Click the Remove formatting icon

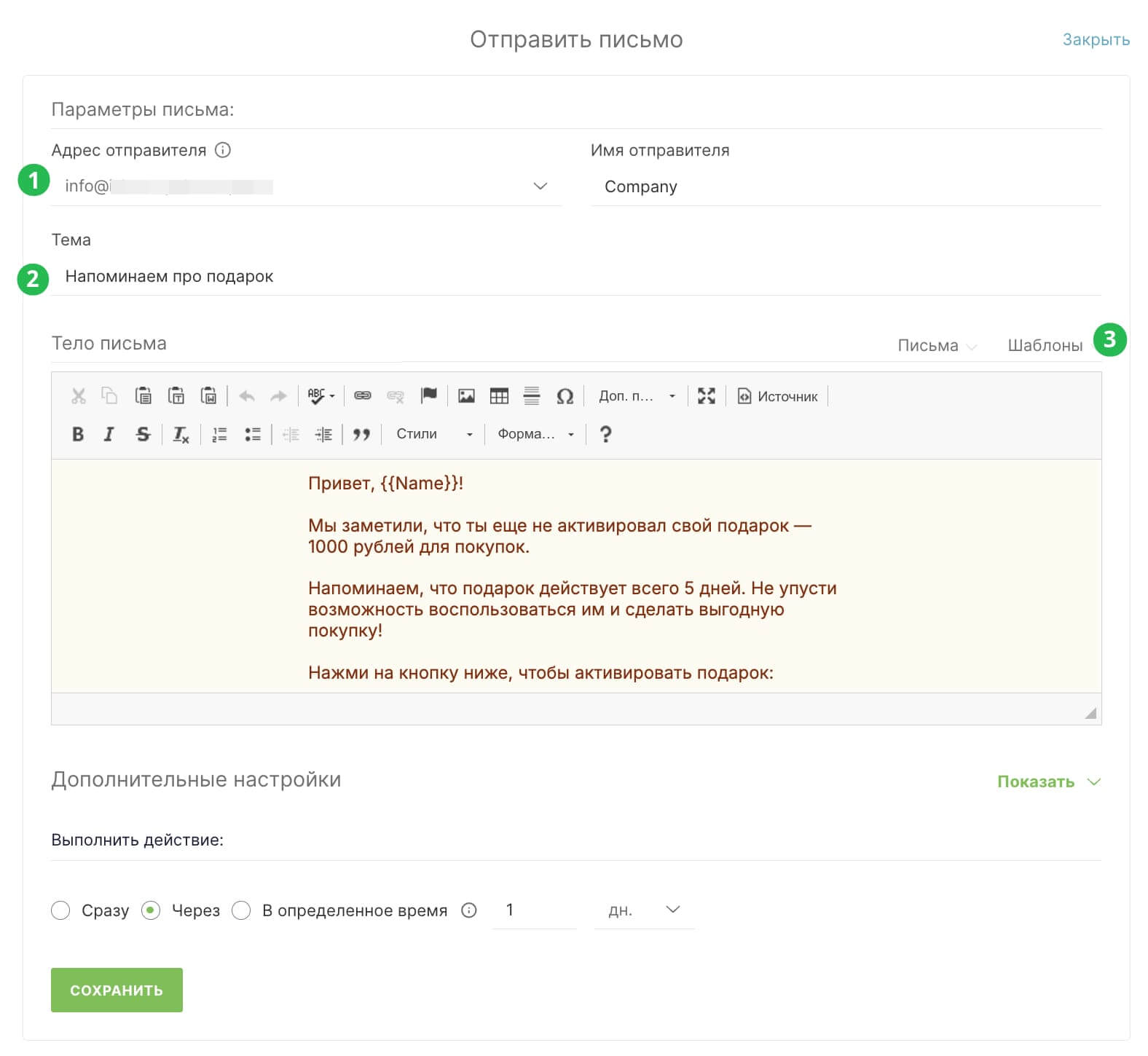click(181, 435)
